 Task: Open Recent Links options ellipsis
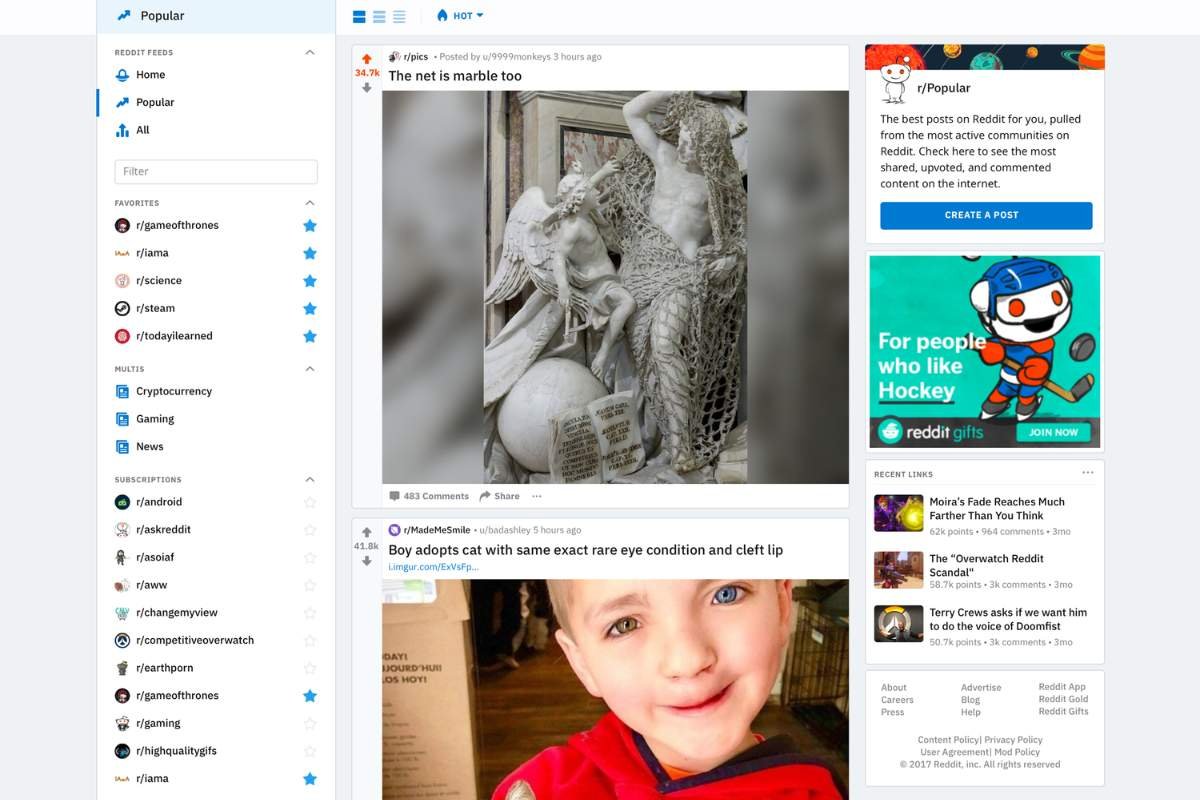(1087, 473)
